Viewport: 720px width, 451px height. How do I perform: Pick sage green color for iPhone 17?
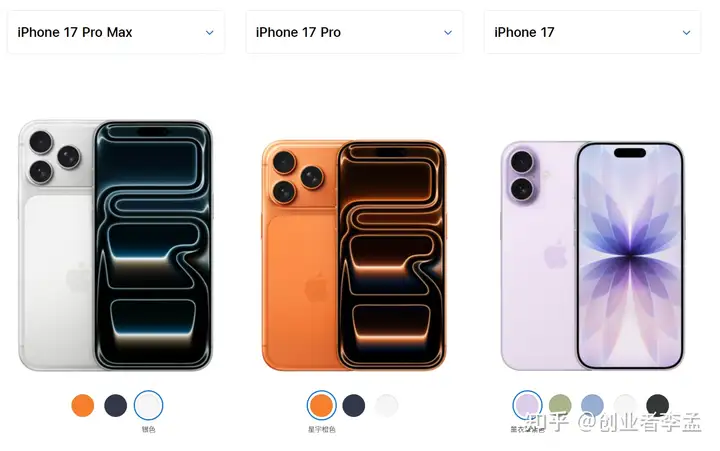[x=560, y=406]
